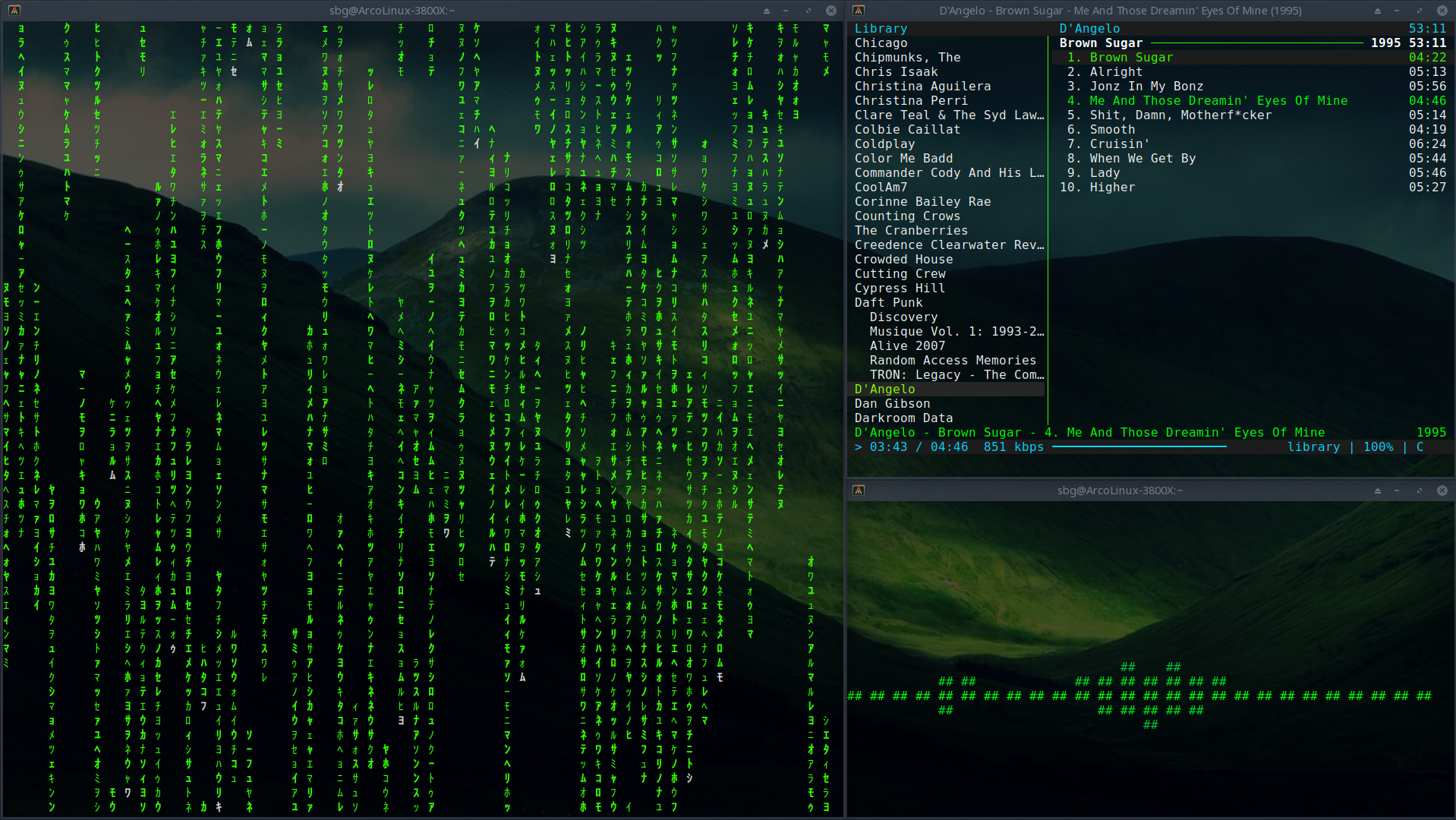Select Cypress Hill in the library
Image resolution: width=1456 pixels, height=820 pixels.
pyautogui.click(x=900, y=289)
